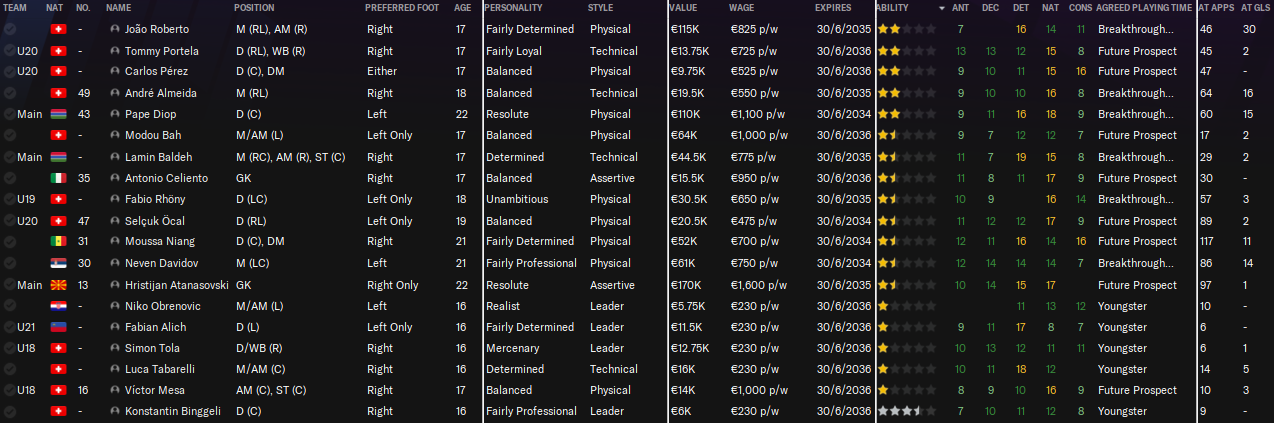
Task: Click Moussa Niang's Senegal flag icon
Action: (57, 242)
